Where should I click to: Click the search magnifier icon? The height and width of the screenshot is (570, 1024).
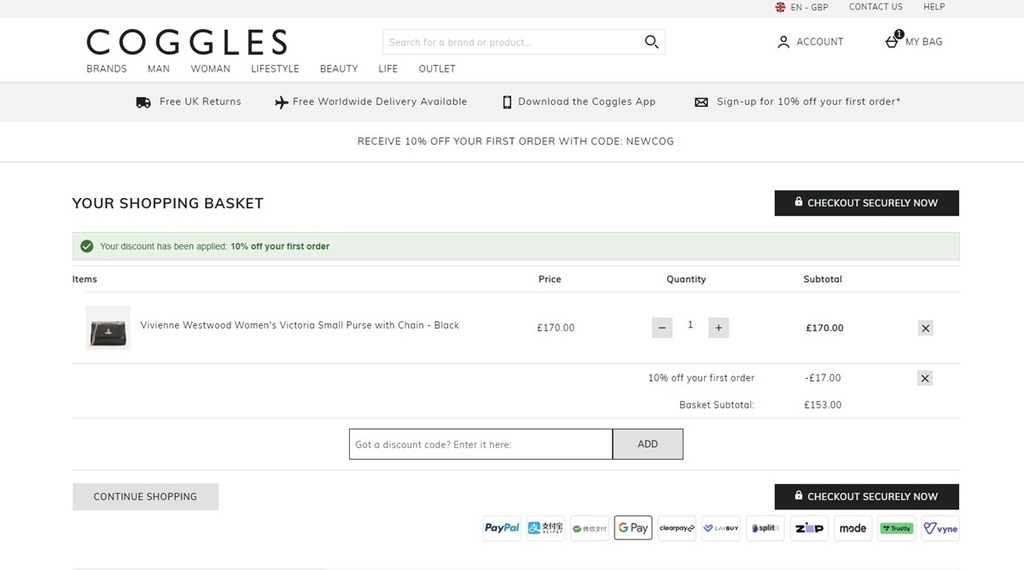click(x=651, y=42)
